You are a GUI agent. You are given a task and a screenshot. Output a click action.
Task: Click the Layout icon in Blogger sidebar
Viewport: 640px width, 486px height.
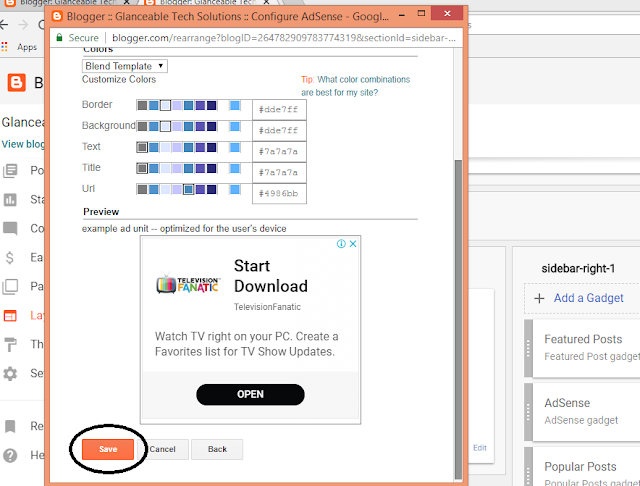(x=10, y=315)
